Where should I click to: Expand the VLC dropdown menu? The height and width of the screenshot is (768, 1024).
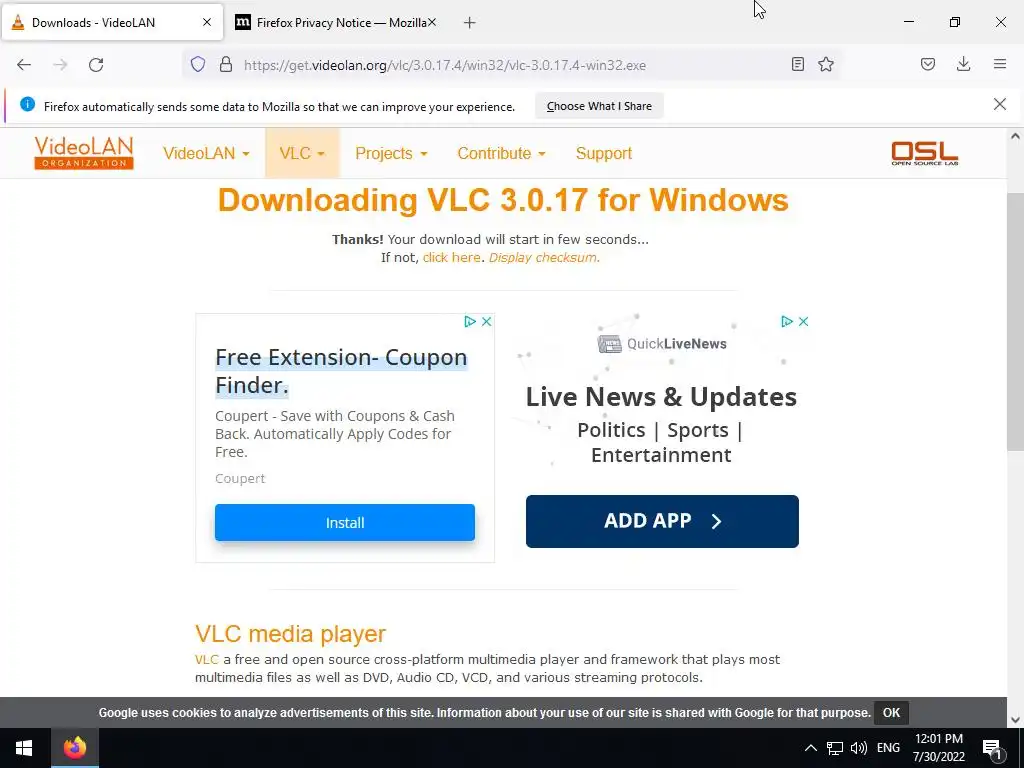[302, 153]
